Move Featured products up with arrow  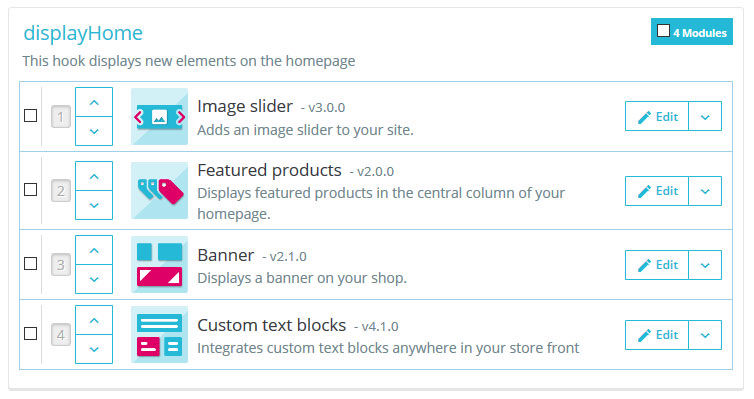94,176
